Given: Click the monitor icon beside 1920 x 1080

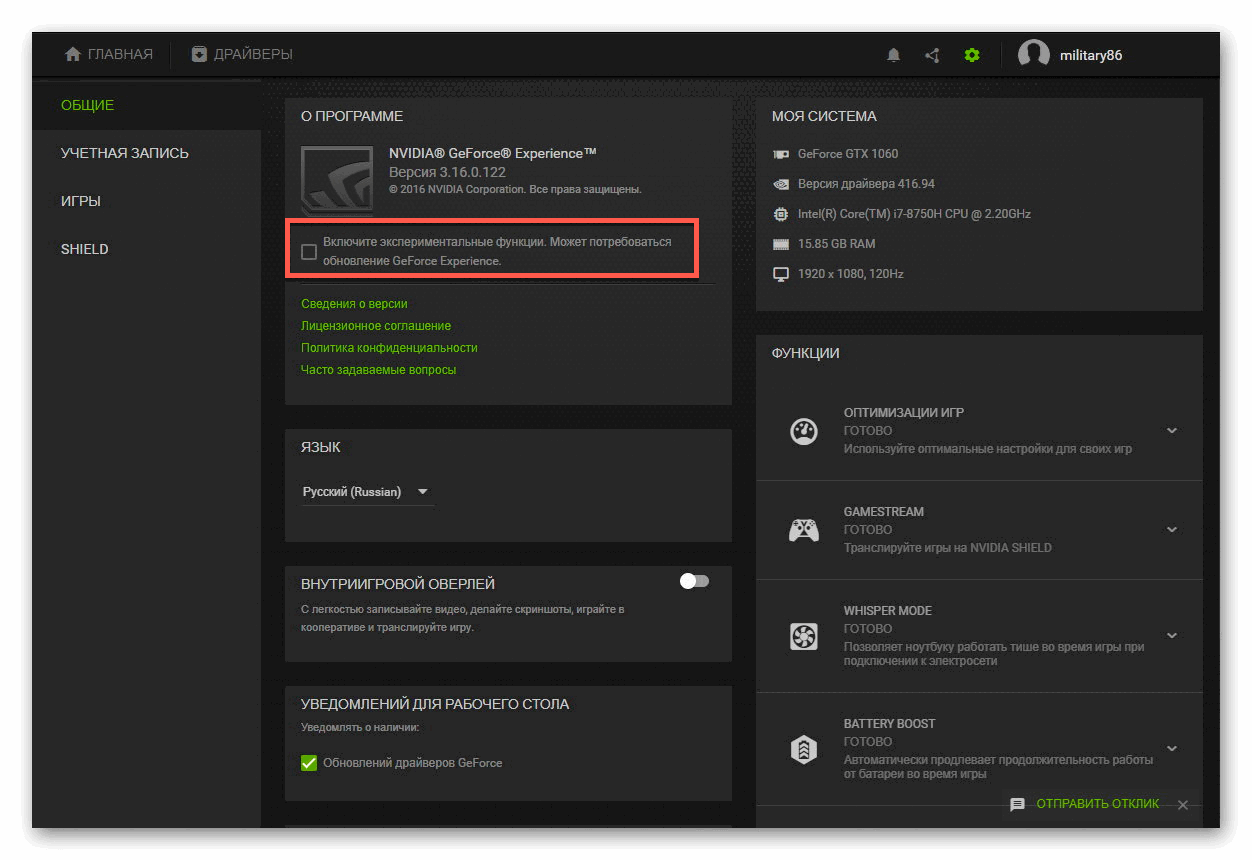Looking at the screenshot, I should pos(781,274).
